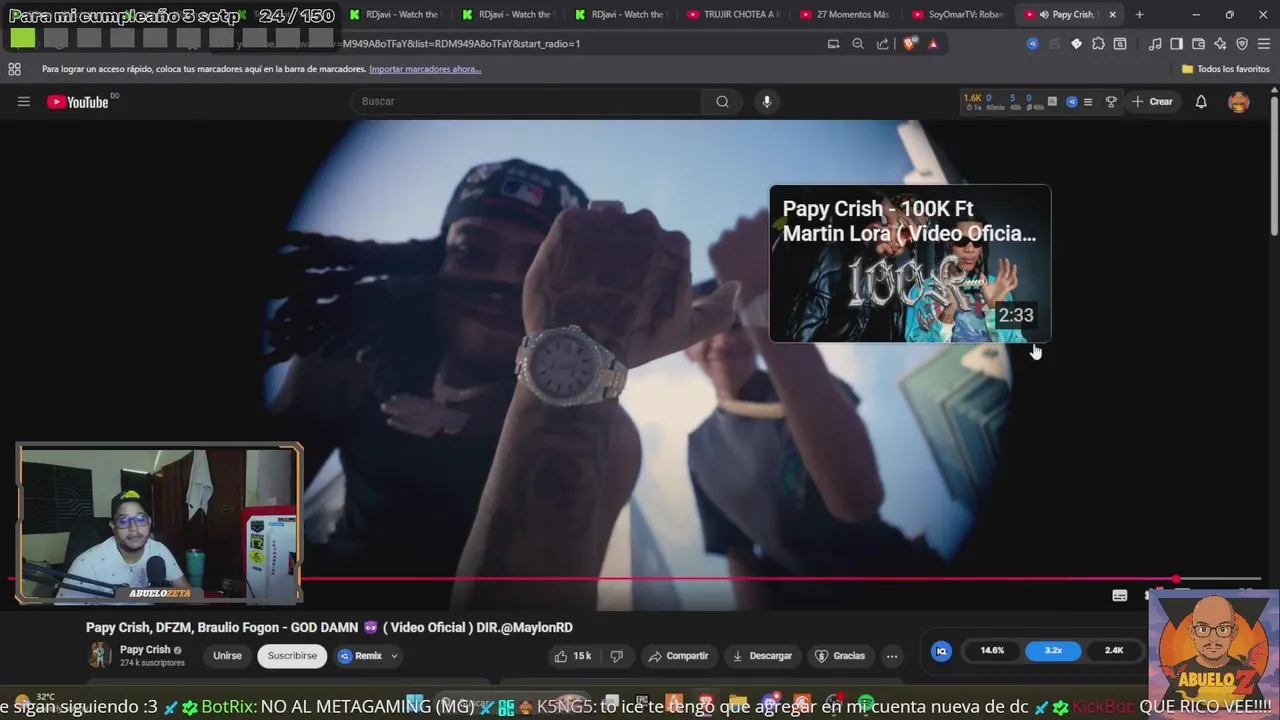Image resolution: width=1280 pixels, height=720 pixels.
Task: Click the zoom magnifier icon in address bar
Action: tap(858, 44)
